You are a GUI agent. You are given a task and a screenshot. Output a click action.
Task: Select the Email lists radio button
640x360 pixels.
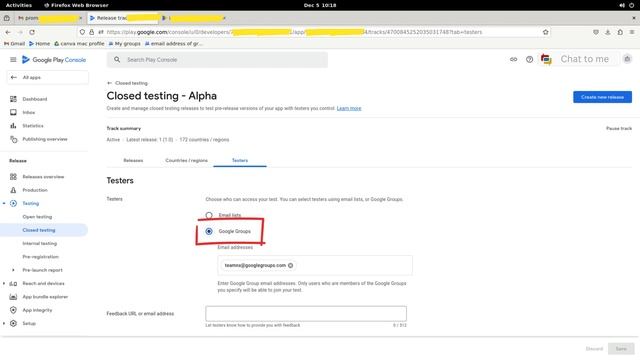[x=209, y=215]
